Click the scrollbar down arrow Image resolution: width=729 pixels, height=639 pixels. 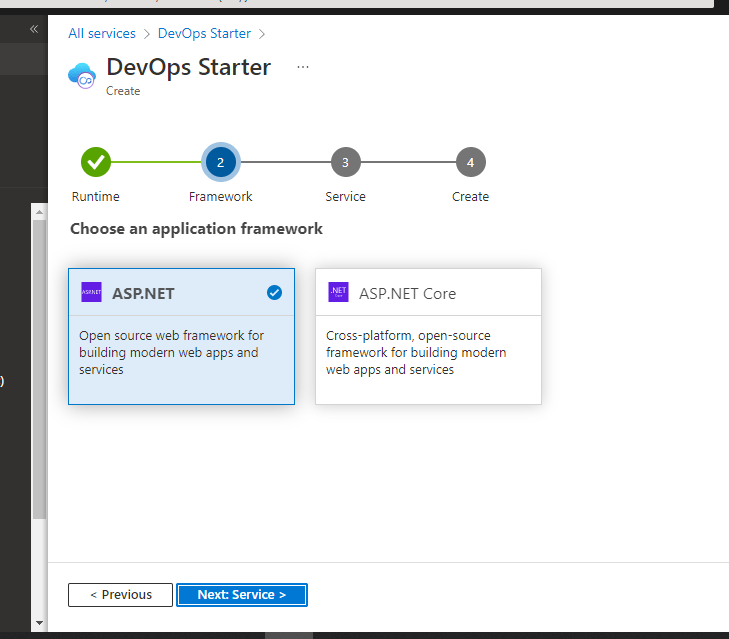click(x=39, y=624)
